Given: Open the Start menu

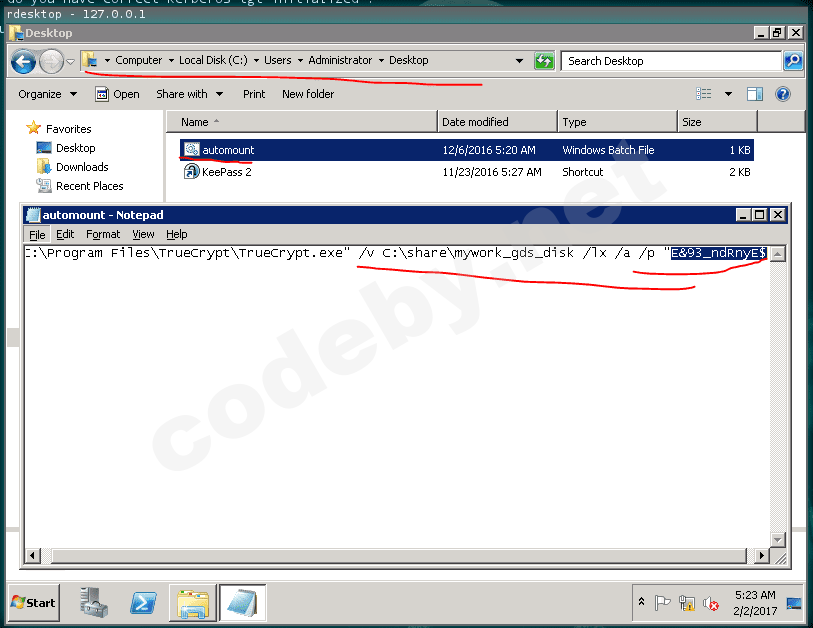Looking at the screenshot, I should point(34,603).
